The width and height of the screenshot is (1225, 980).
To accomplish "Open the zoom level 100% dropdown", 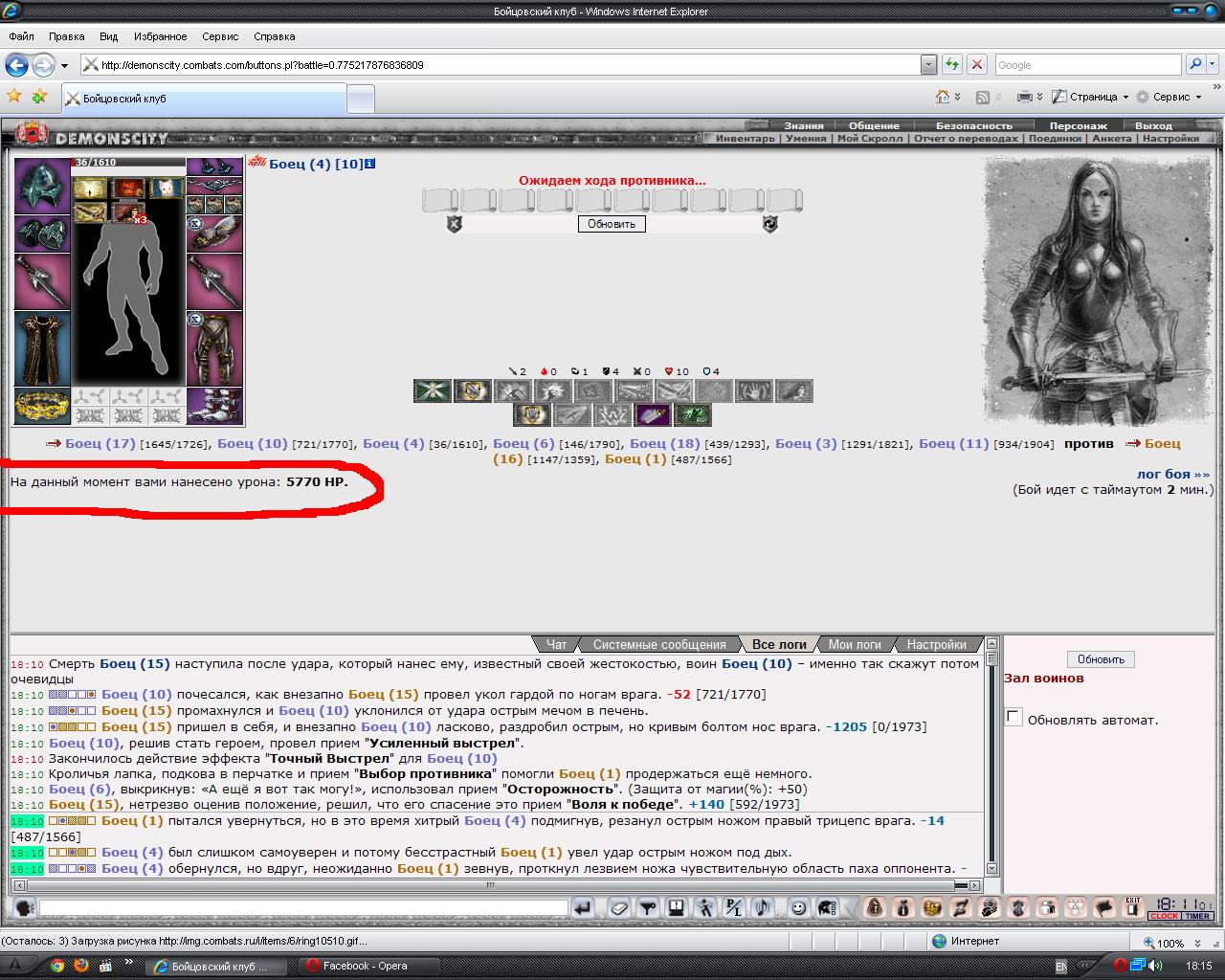I will pyautogui.click(x=1195, y=943).
